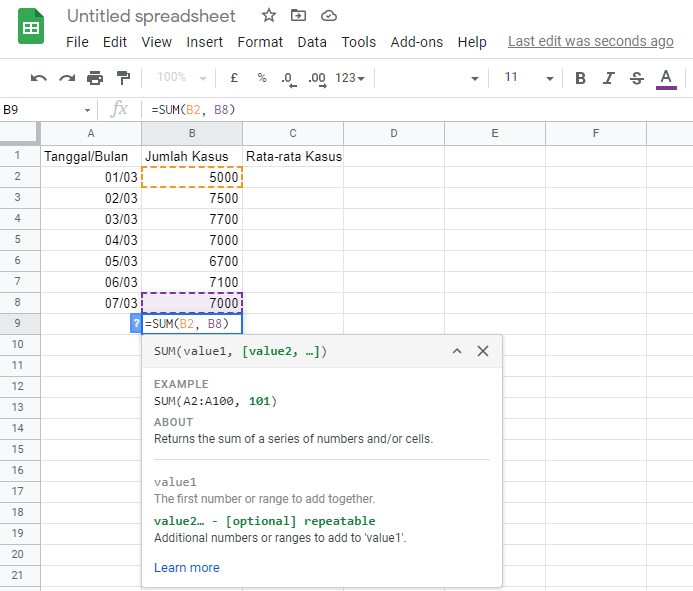
Task: Select column B header
Action: 192,133
